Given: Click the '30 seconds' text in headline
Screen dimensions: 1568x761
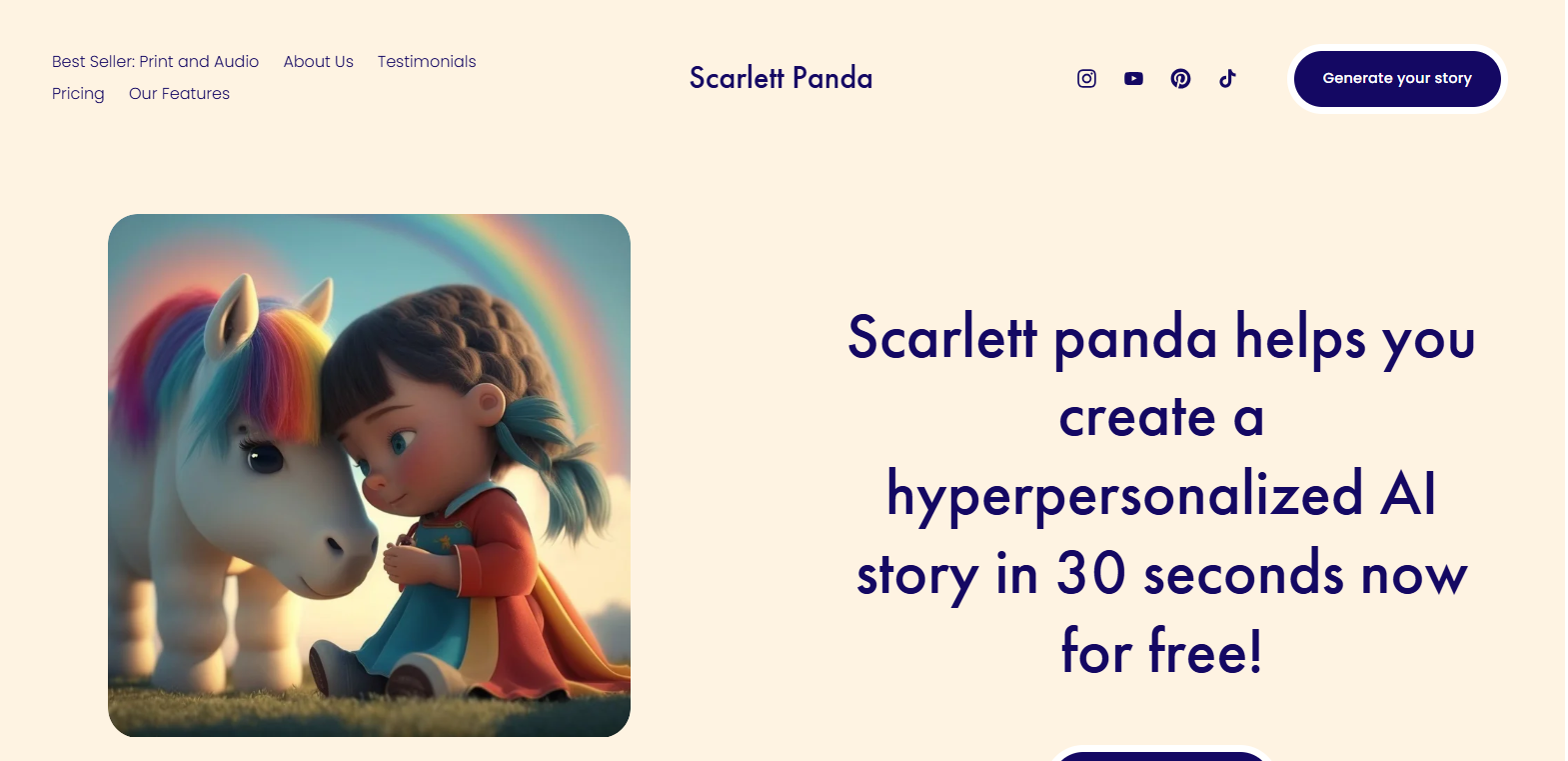Looking at the screenshot, I should 1199,574.
